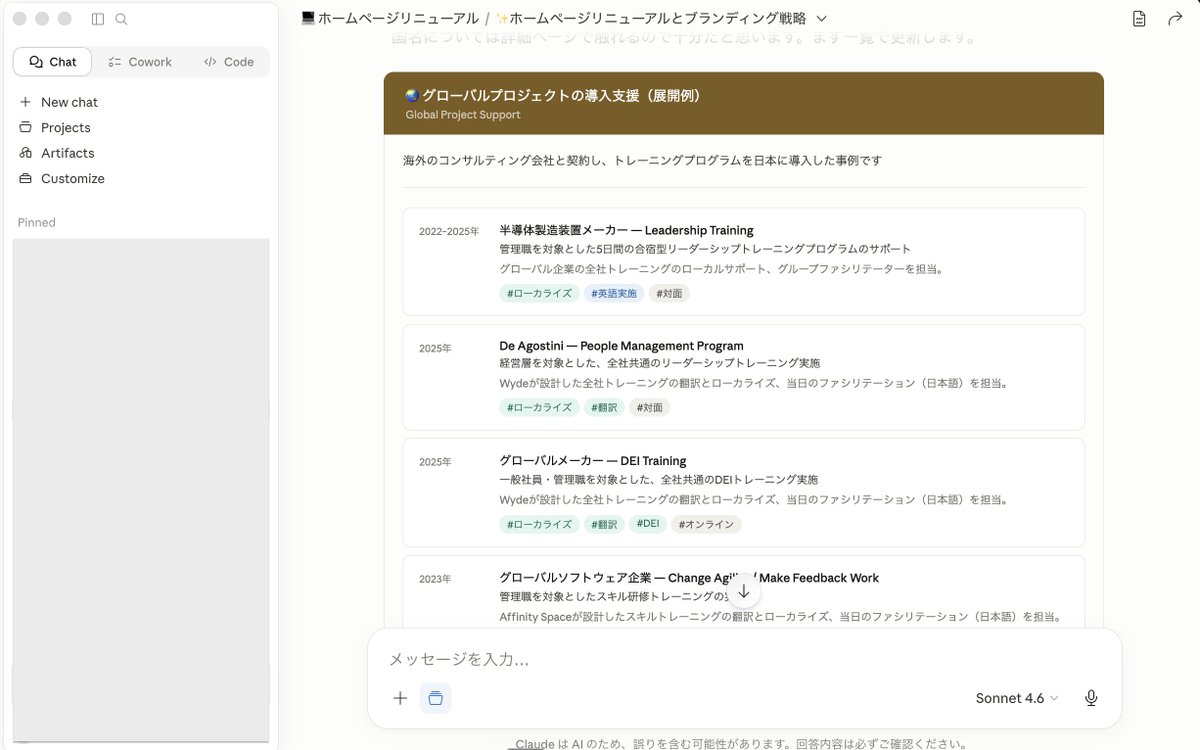The width and height of the screenshot is (1200, 750).
Task: Switch to the Code tab
Action: (x=229, y=62)
